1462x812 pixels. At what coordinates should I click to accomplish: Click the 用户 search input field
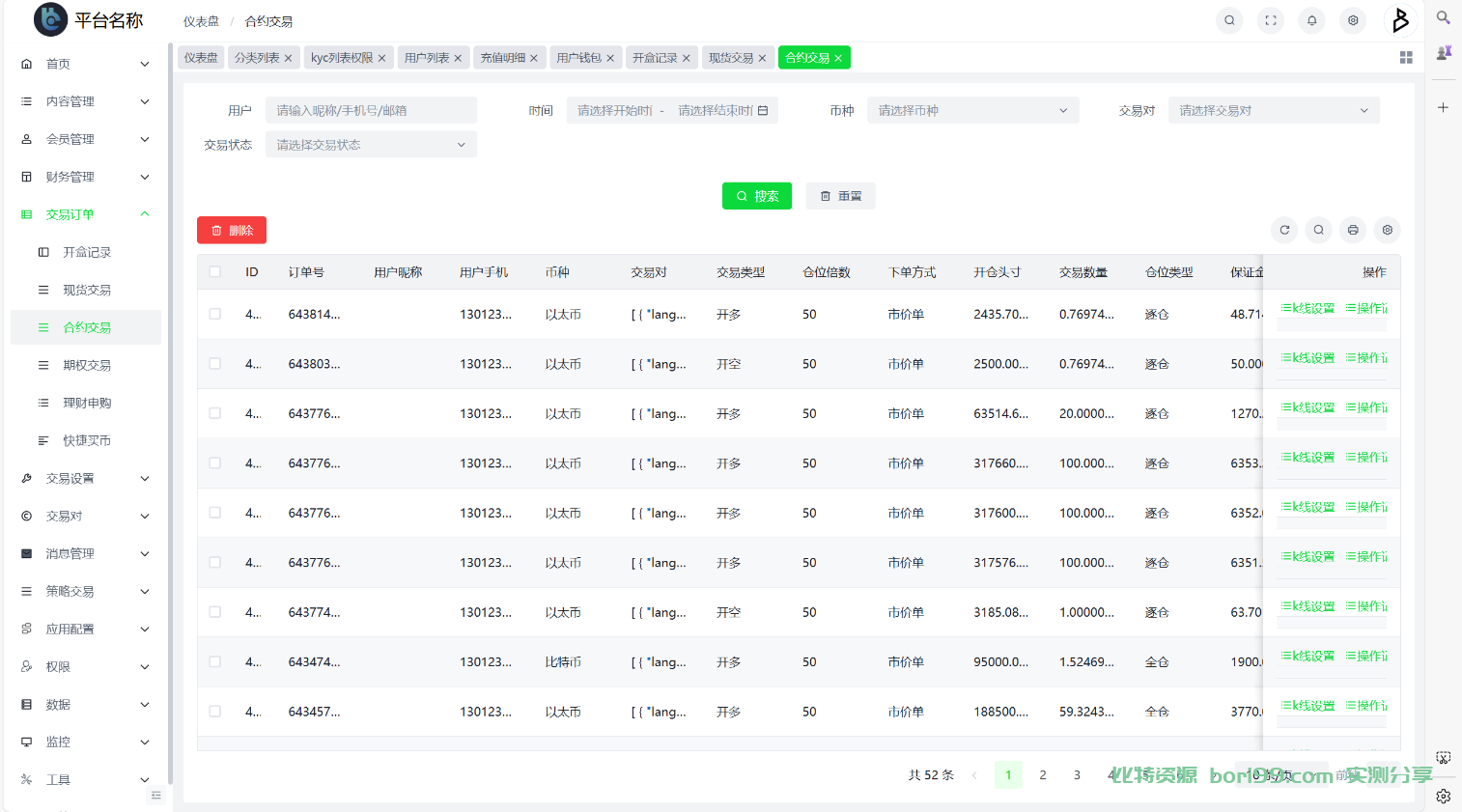pos(371,110)
